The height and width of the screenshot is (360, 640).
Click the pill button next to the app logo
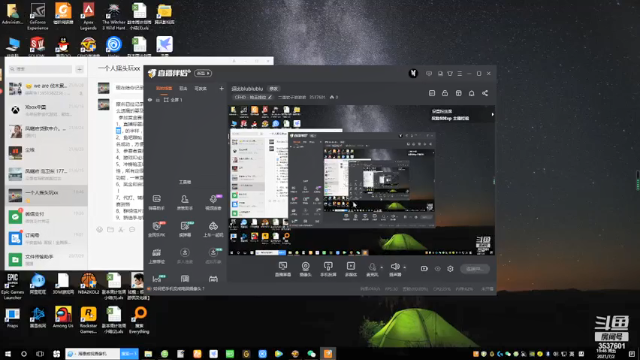pos(203,73)
